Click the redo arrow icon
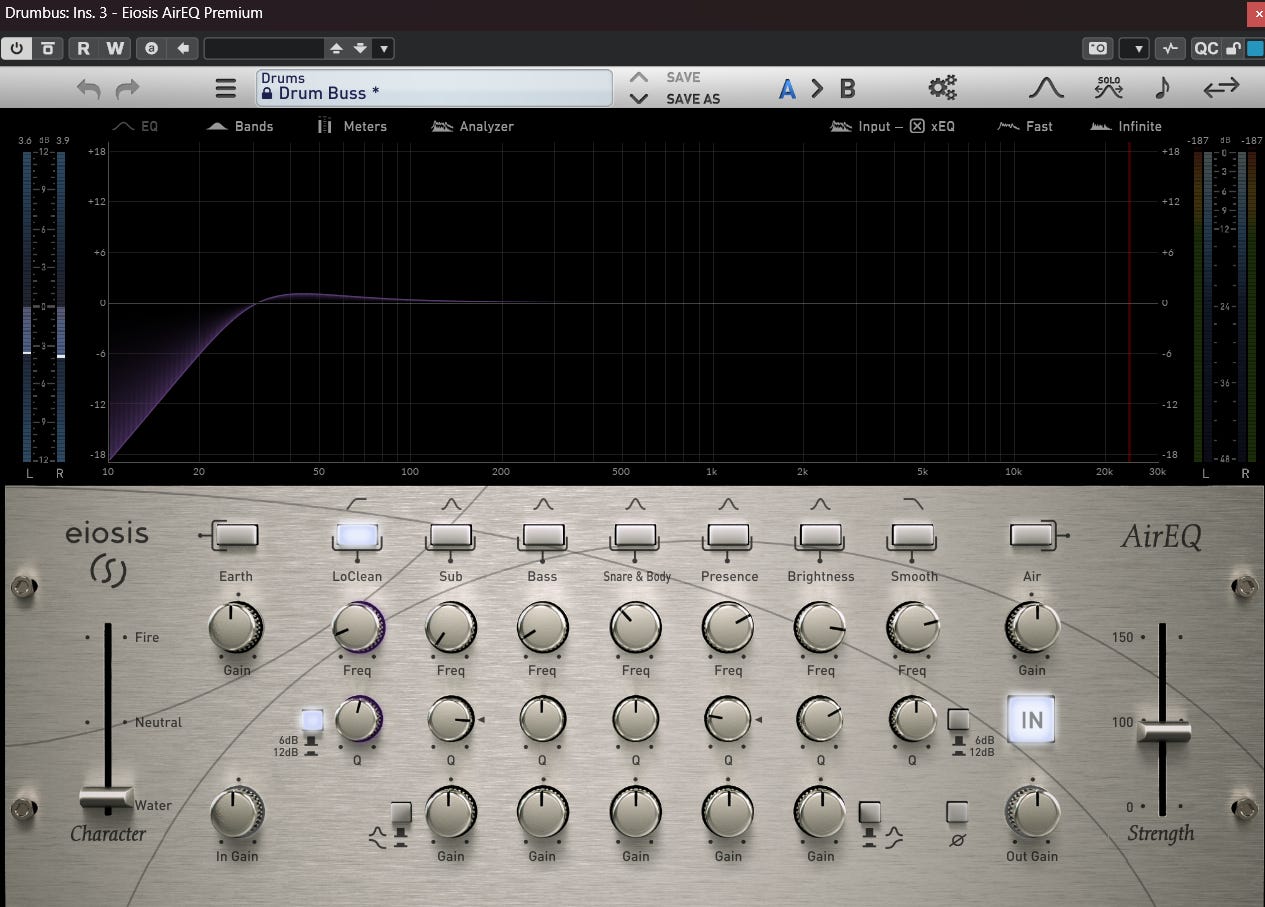Image resolution: width=1265 pixels, height=907 pixels. pyautogui.click(x=127, y=89)
